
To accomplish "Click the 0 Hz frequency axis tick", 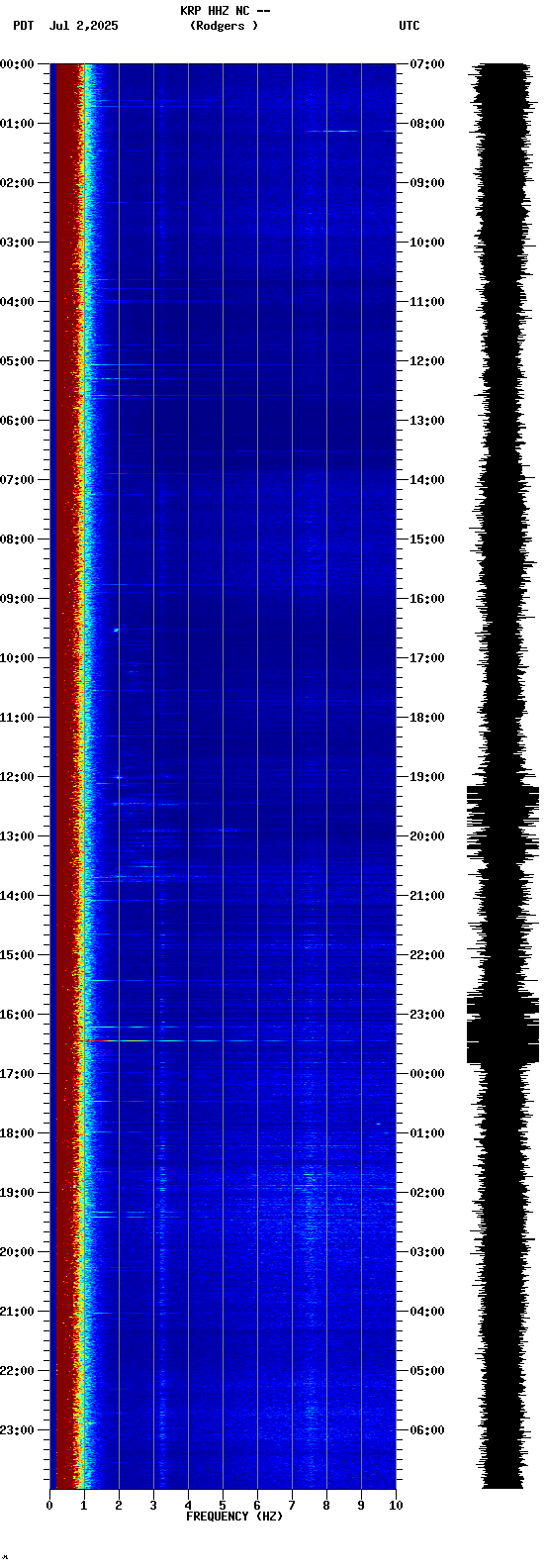I will pos(49,1506).
